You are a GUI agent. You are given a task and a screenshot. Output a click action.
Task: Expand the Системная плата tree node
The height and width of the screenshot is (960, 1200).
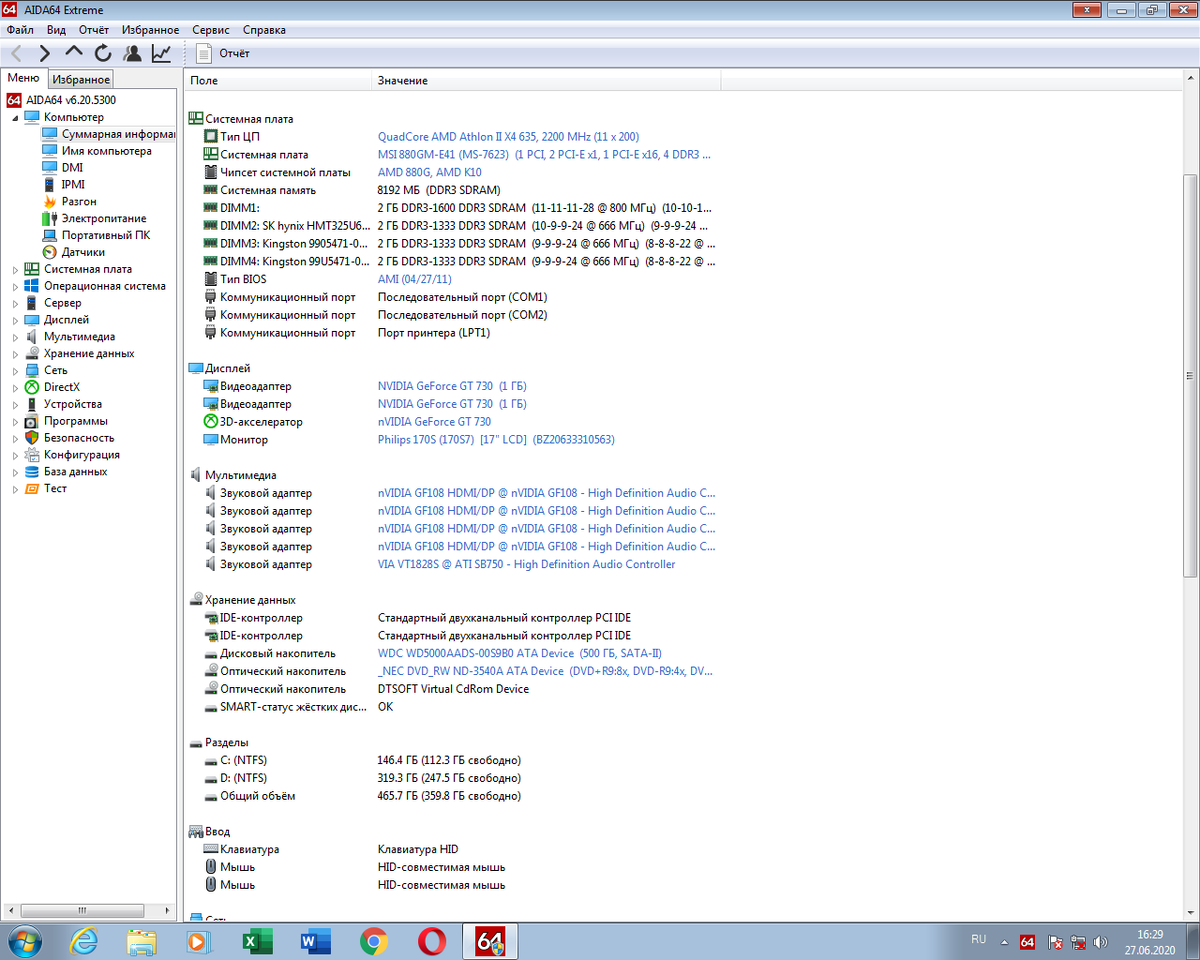point(15,269)
